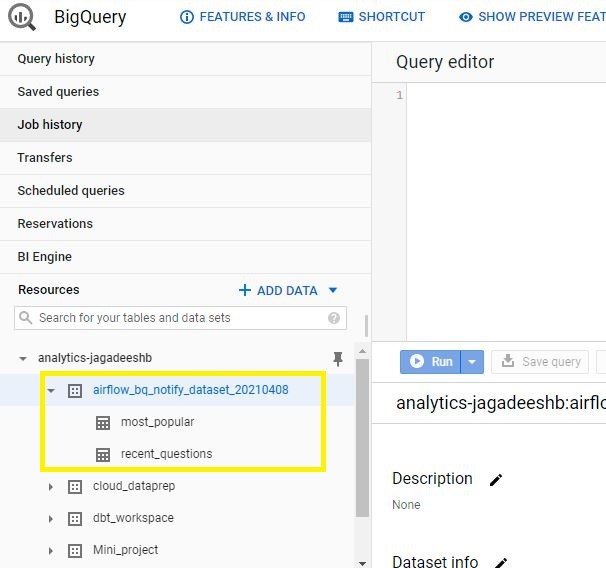This screenshot has height=568, width=606.
Task: Run the query
Action: (431, 361)
